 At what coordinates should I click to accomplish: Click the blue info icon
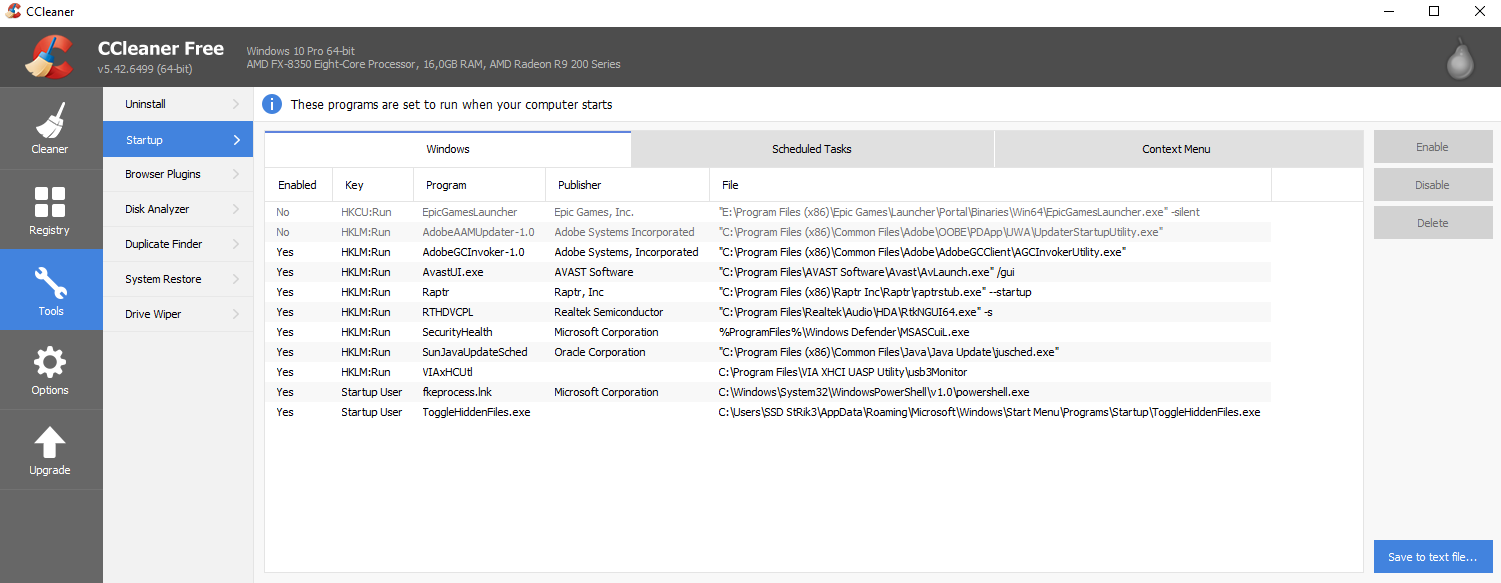[271, 104]
